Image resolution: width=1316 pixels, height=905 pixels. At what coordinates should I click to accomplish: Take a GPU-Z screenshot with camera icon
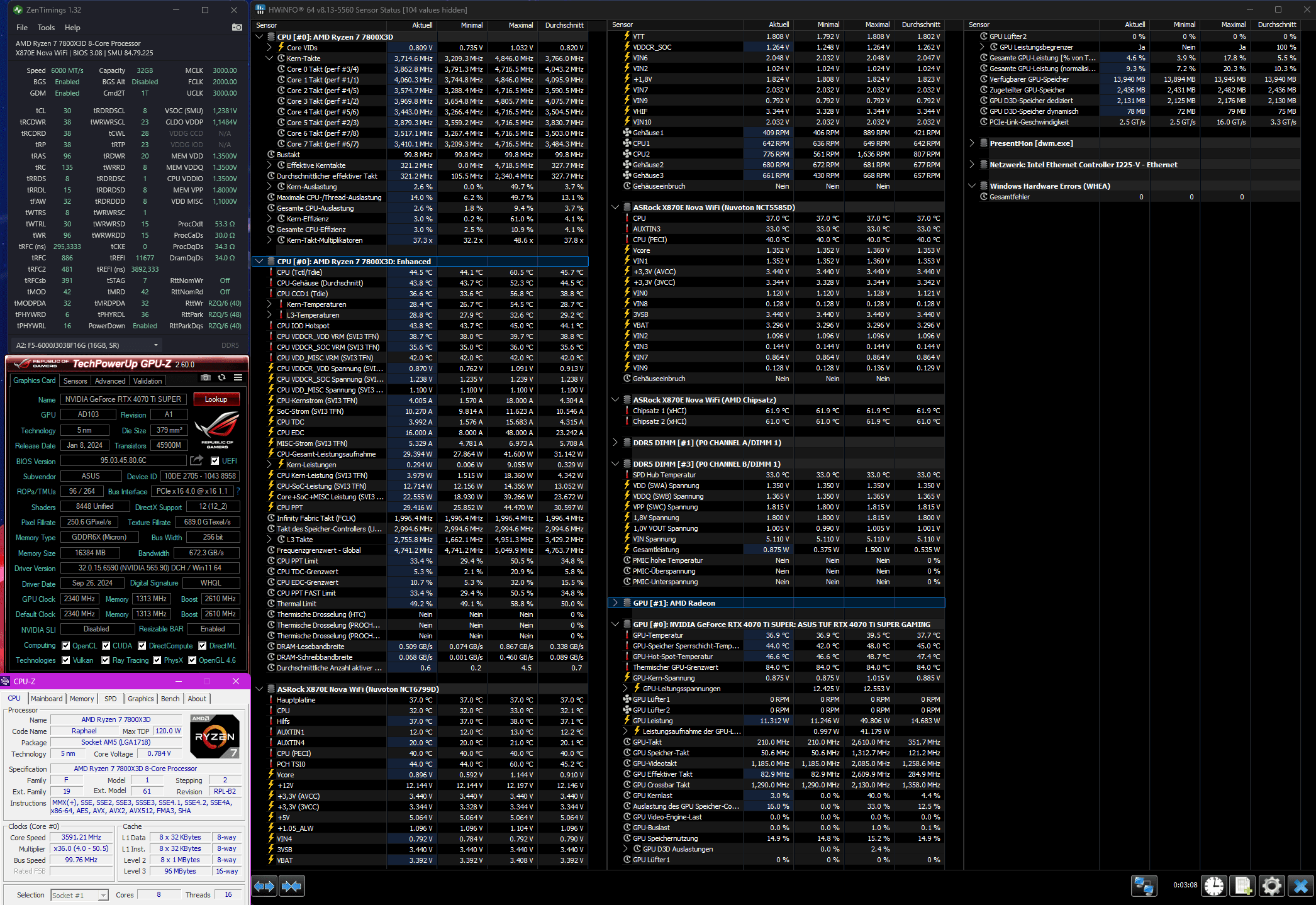tap(206, 378)
